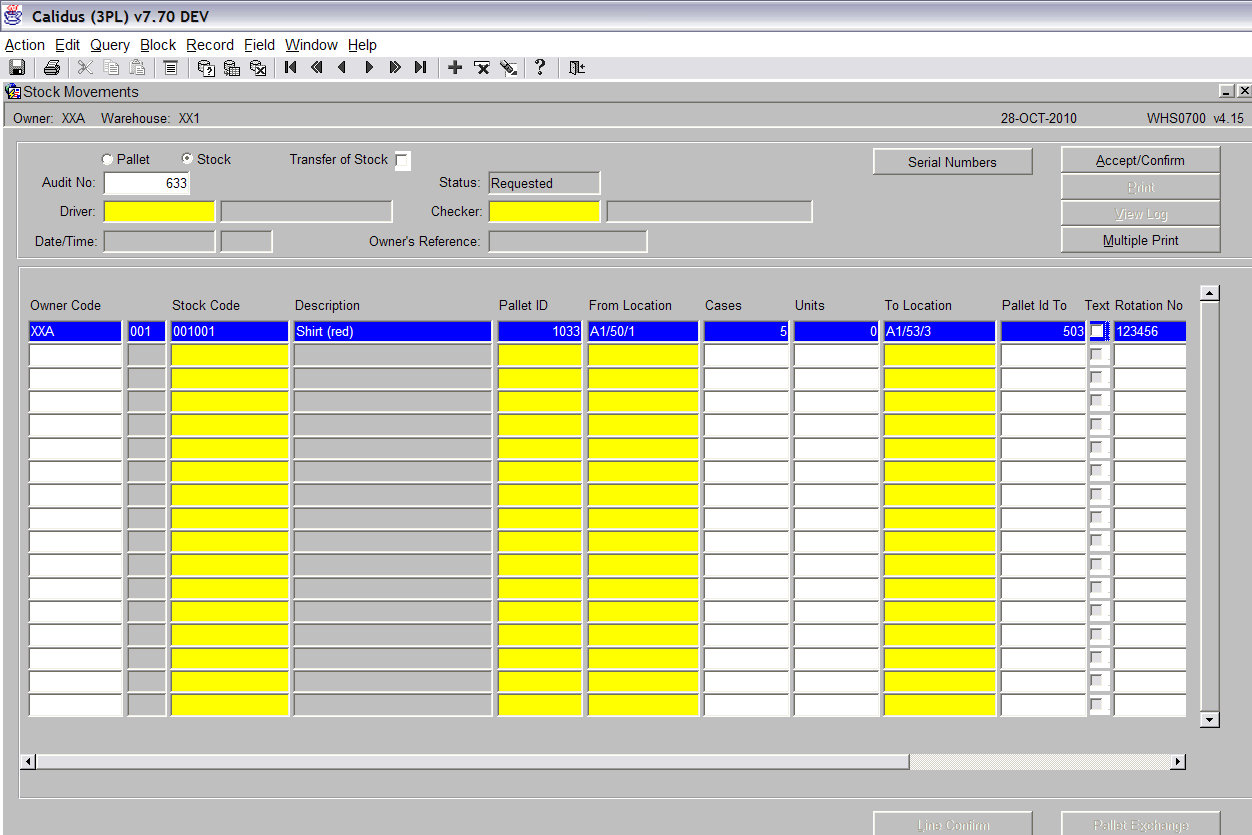Click the Accept/Confirm button

tap(1140, 160)
